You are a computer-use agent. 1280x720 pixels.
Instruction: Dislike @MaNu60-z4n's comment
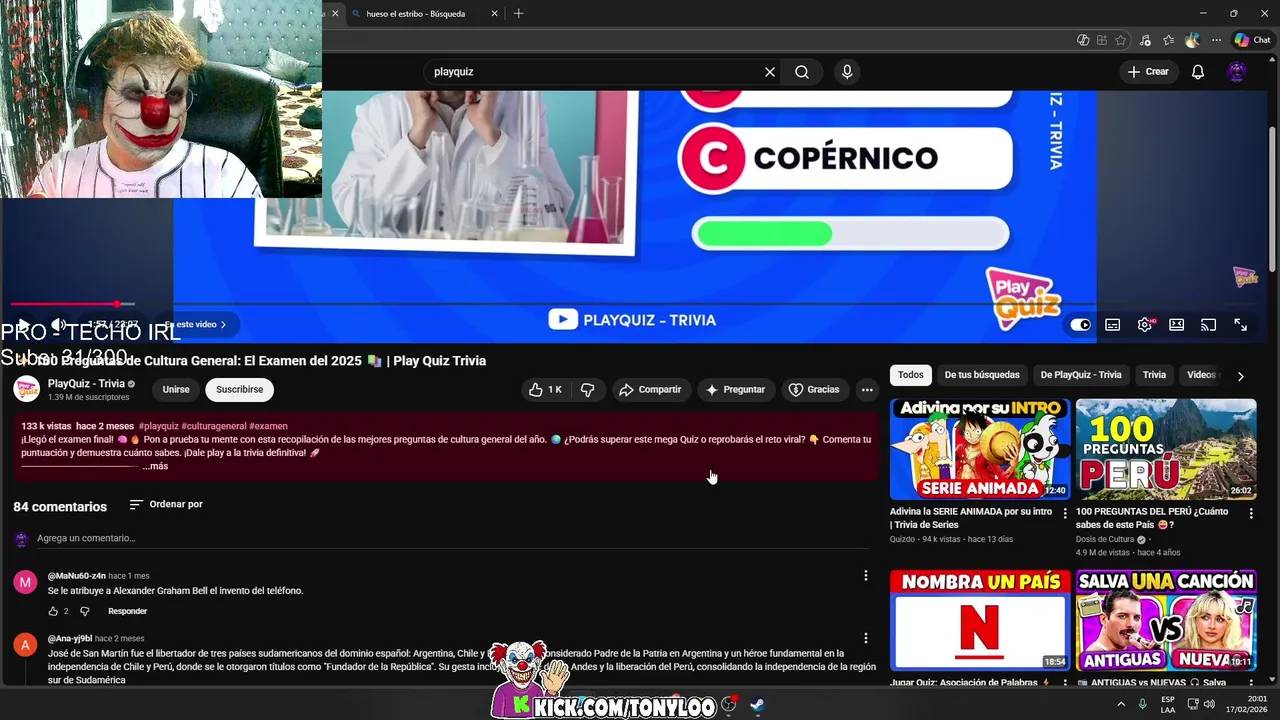coord(84,611)
